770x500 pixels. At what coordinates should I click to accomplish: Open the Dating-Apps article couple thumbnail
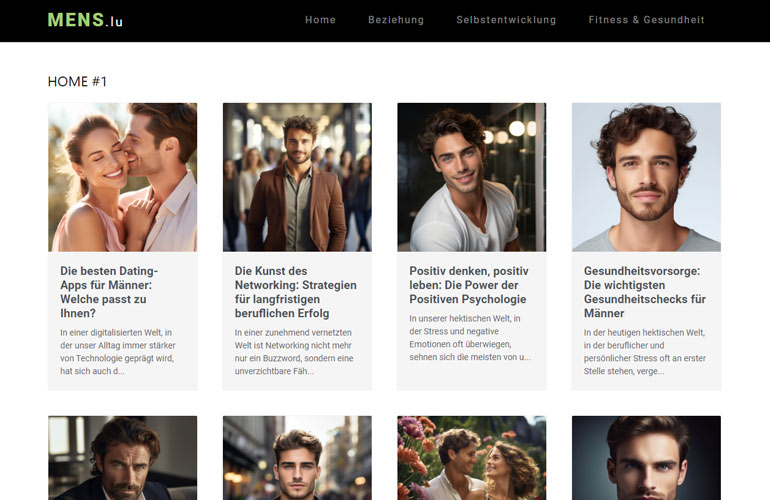(123, 177)
